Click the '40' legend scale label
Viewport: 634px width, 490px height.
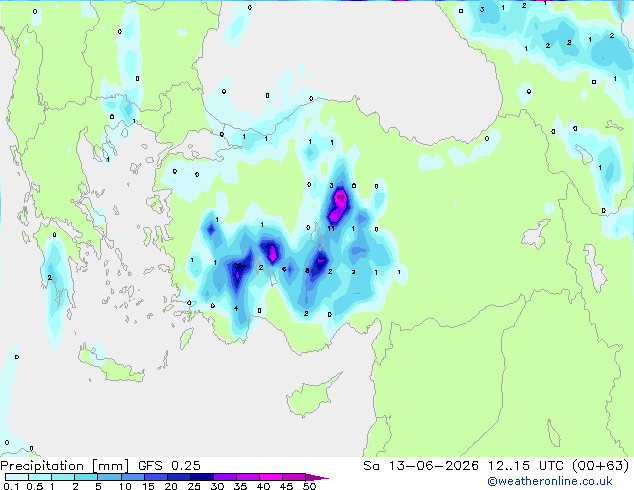click(263, 486)
